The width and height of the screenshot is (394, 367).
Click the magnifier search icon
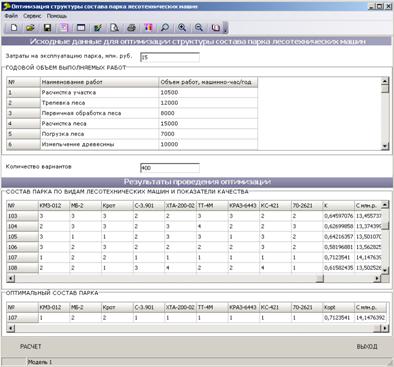[165, 28]
